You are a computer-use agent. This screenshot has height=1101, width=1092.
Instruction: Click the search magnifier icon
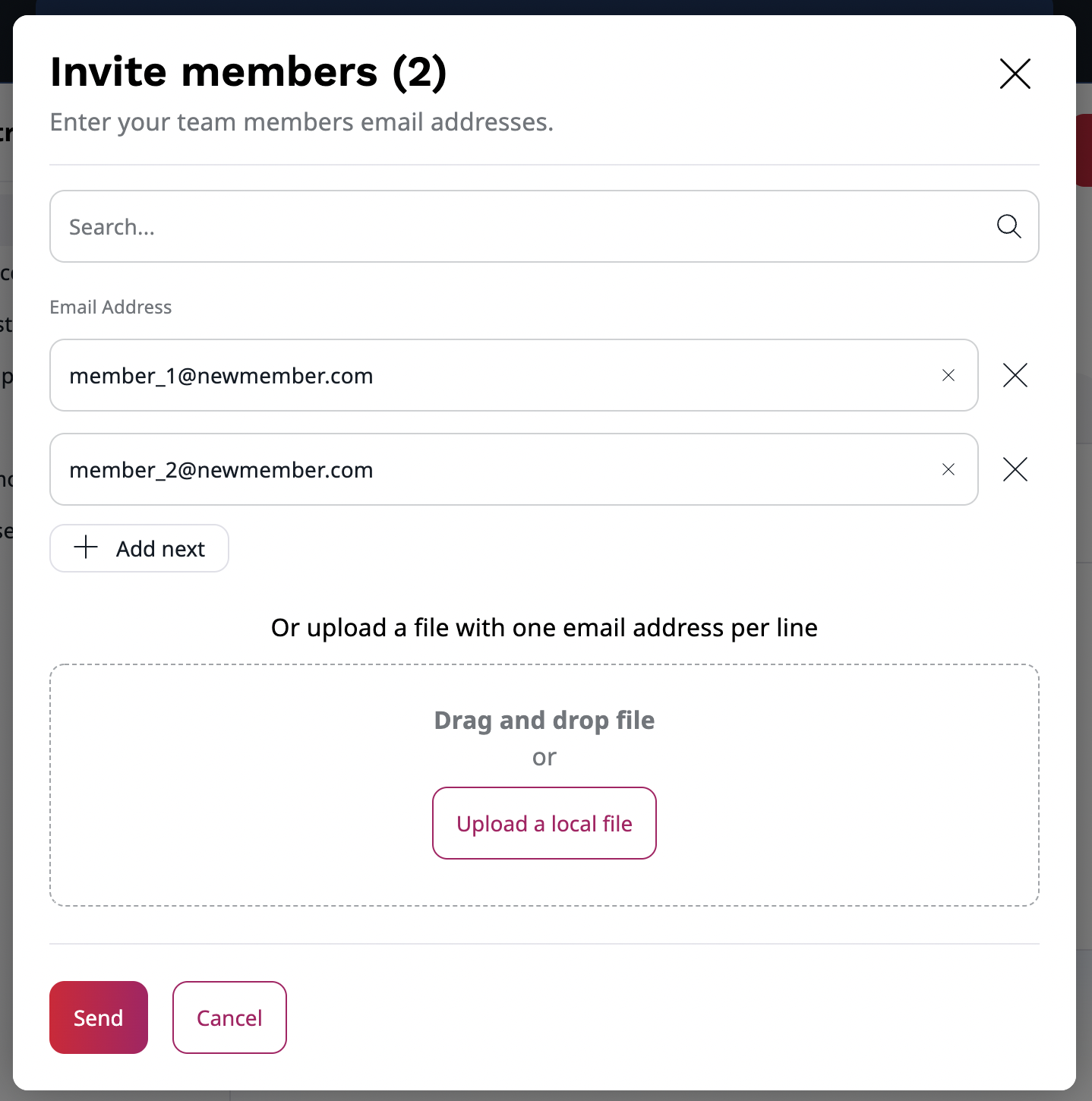tap(1008, 226)
